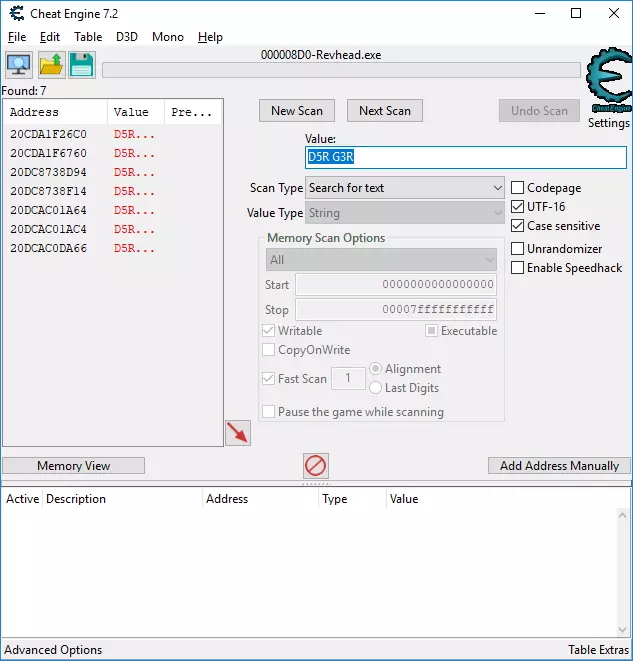Uncheck the UTF-16 checkbox
Viewport: 633px width, 661px height.
517,207
